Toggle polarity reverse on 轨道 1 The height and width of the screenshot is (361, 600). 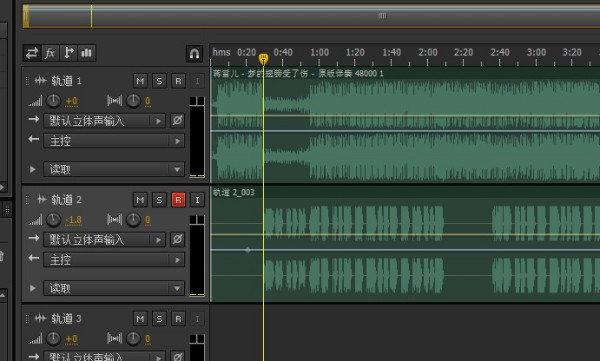[177, 121]
